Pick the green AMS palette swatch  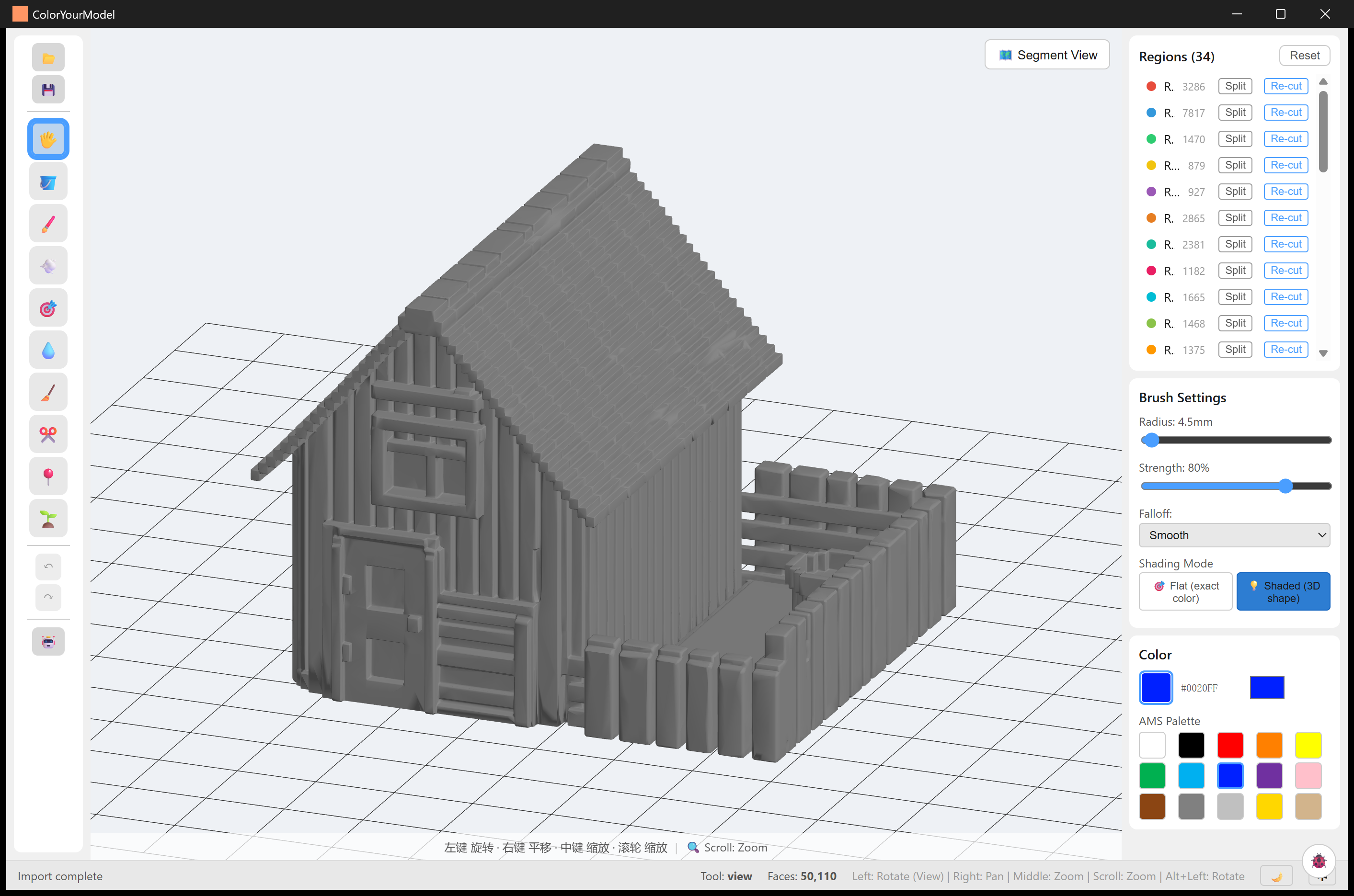tap(1152, 776)
